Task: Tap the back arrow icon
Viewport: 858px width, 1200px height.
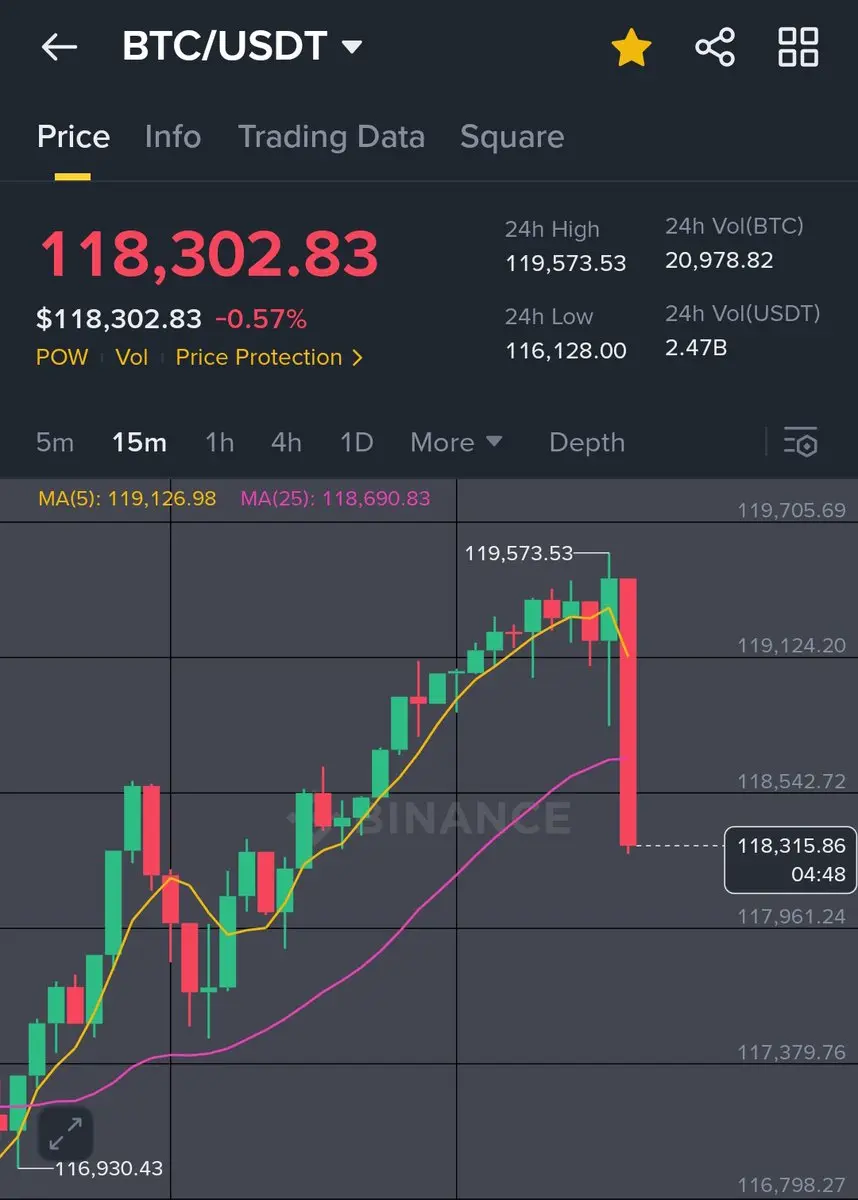Action: point(59,47)
